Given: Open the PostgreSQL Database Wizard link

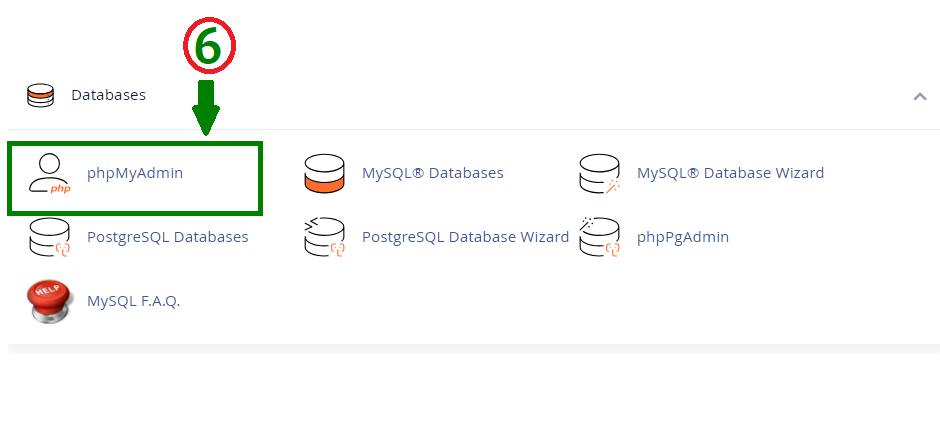Looking at the screenshot, I should pos(465,237).
